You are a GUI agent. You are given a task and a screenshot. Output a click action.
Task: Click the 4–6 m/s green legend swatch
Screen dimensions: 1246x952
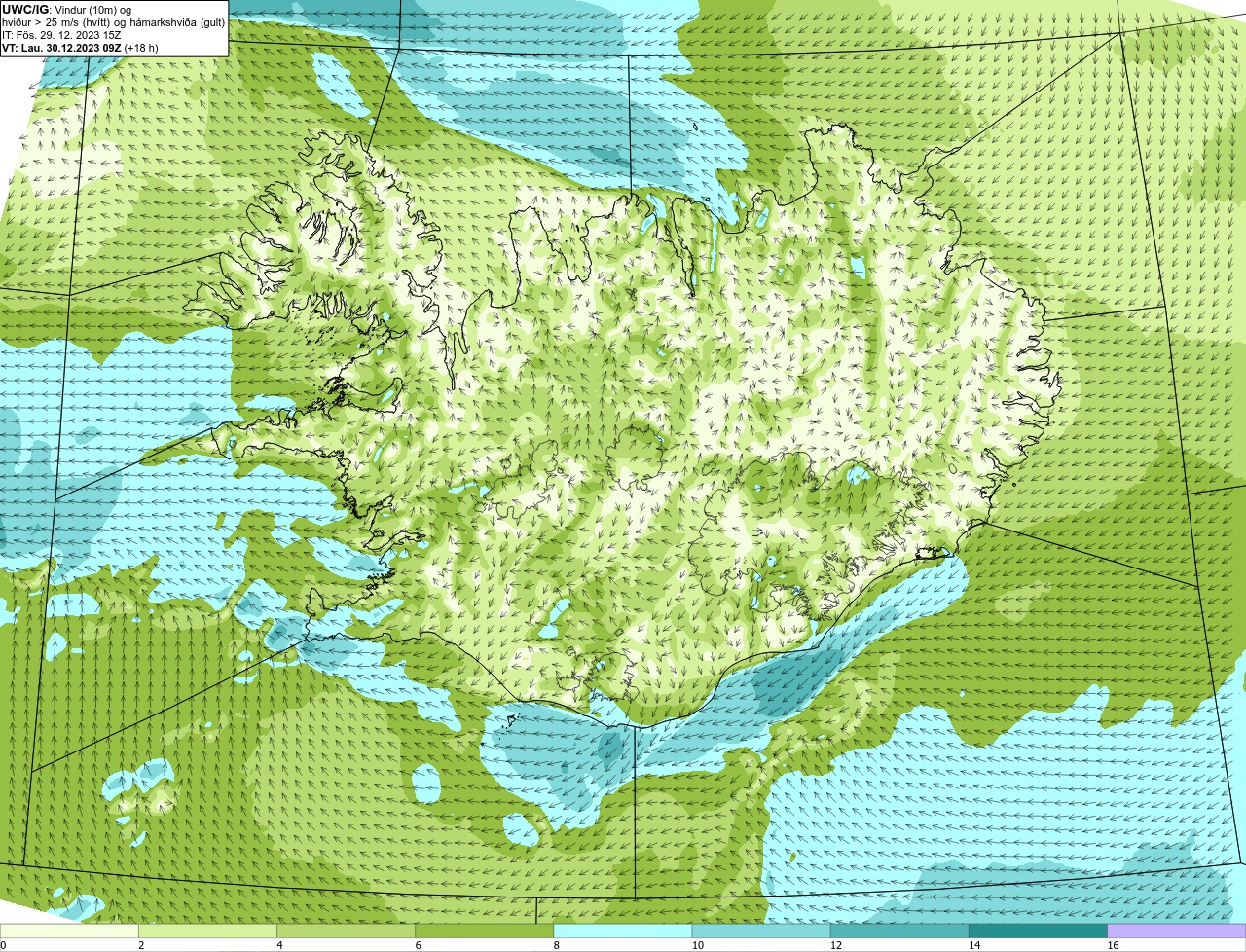pos(347,932)
